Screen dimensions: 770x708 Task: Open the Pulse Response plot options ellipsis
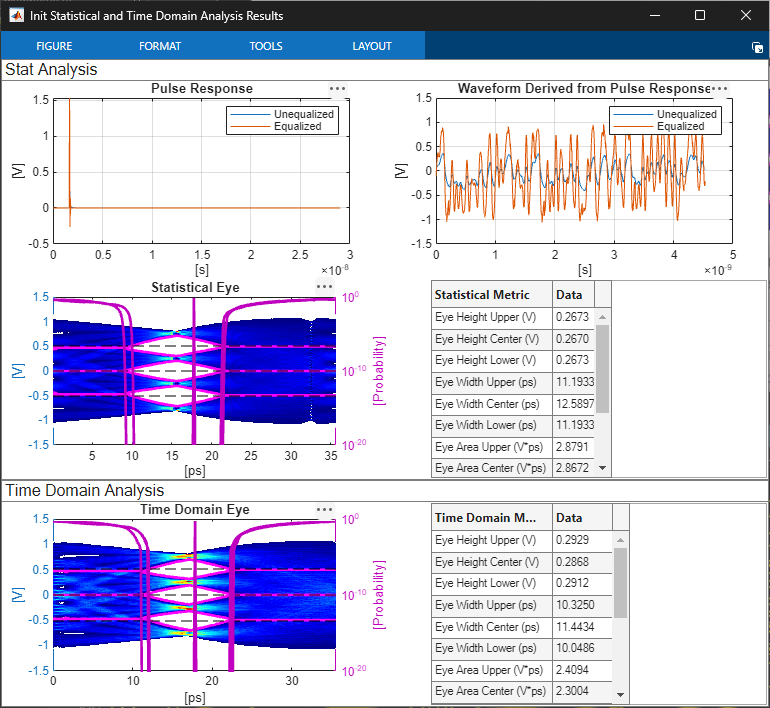click(x=337, y=89)
